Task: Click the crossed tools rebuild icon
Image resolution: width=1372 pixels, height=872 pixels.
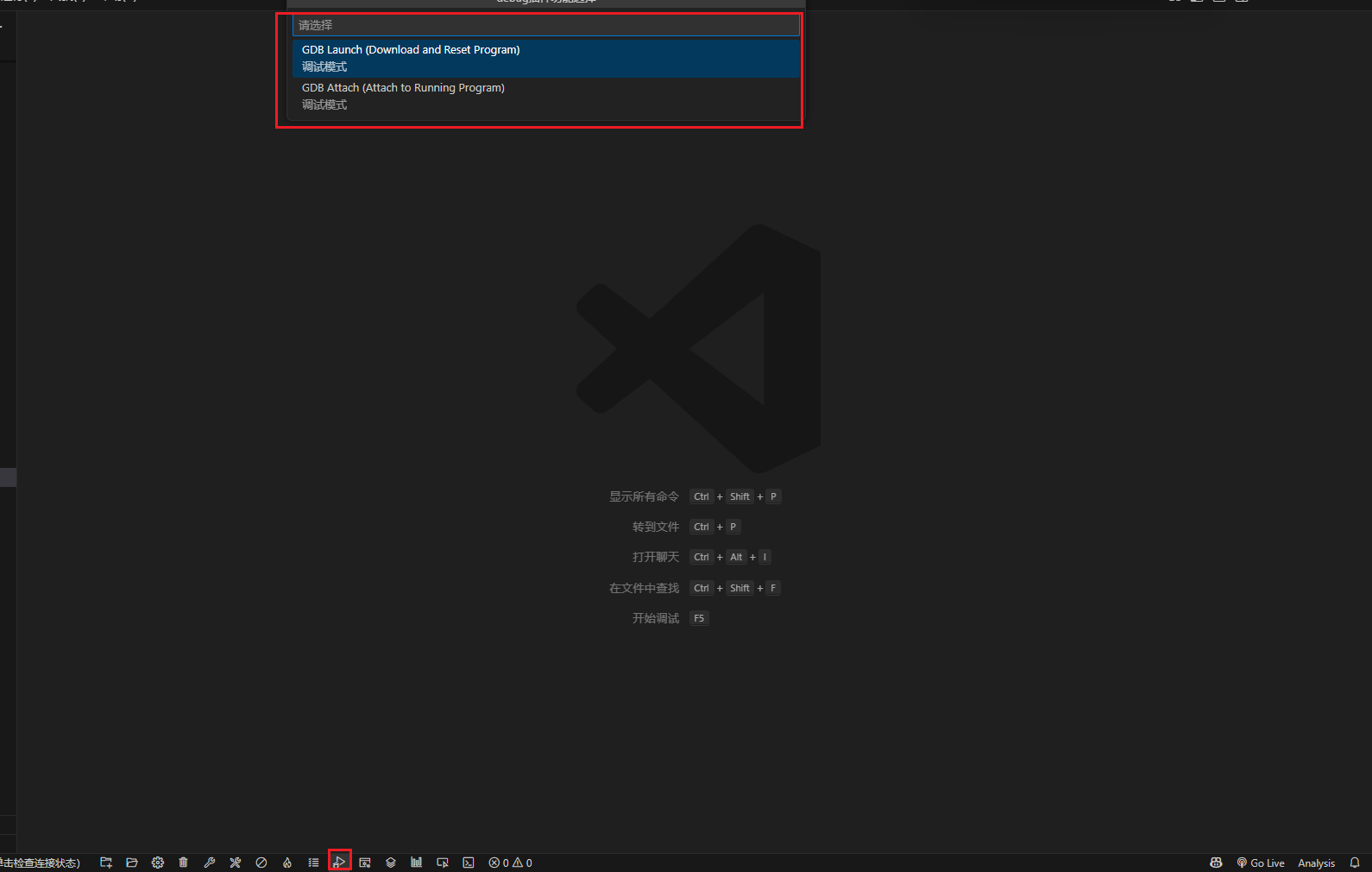Action: (236, 863)
